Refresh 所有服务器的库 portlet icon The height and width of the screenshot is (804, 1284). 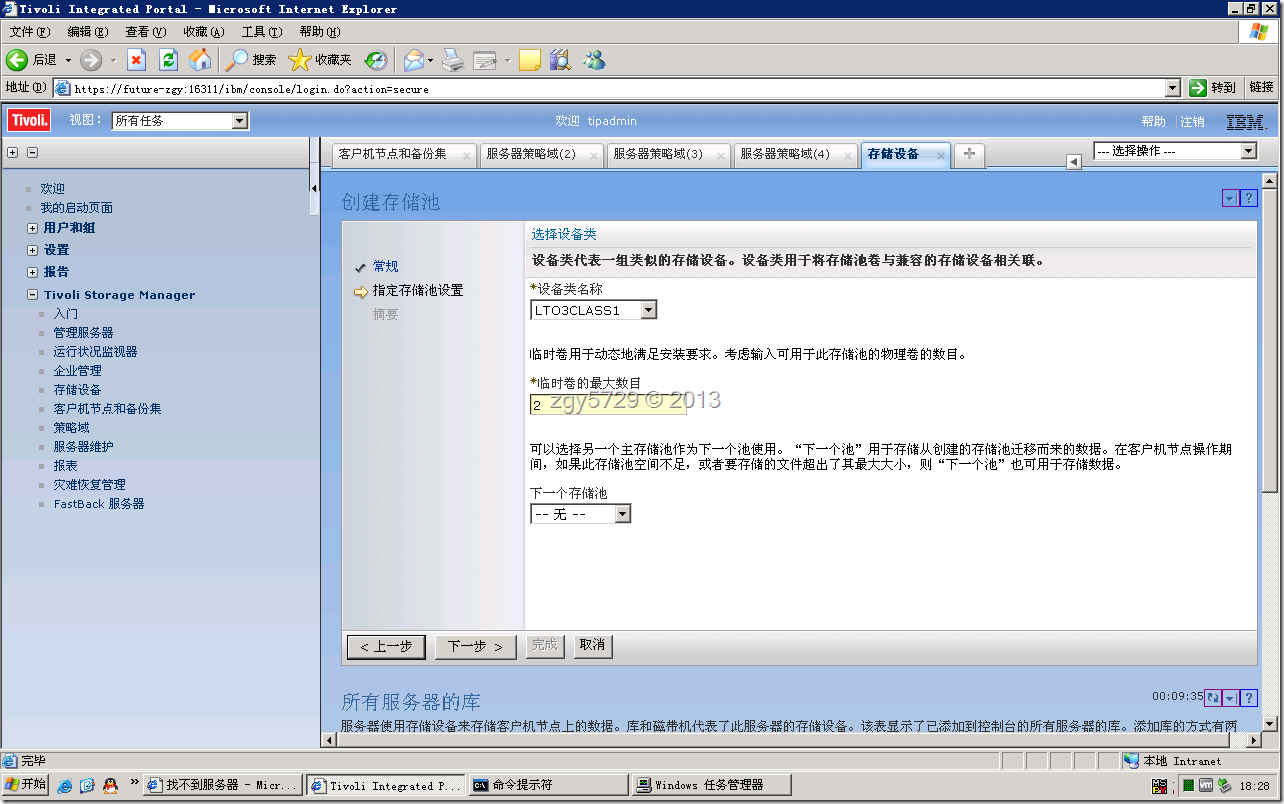[x=1213, y=698]
